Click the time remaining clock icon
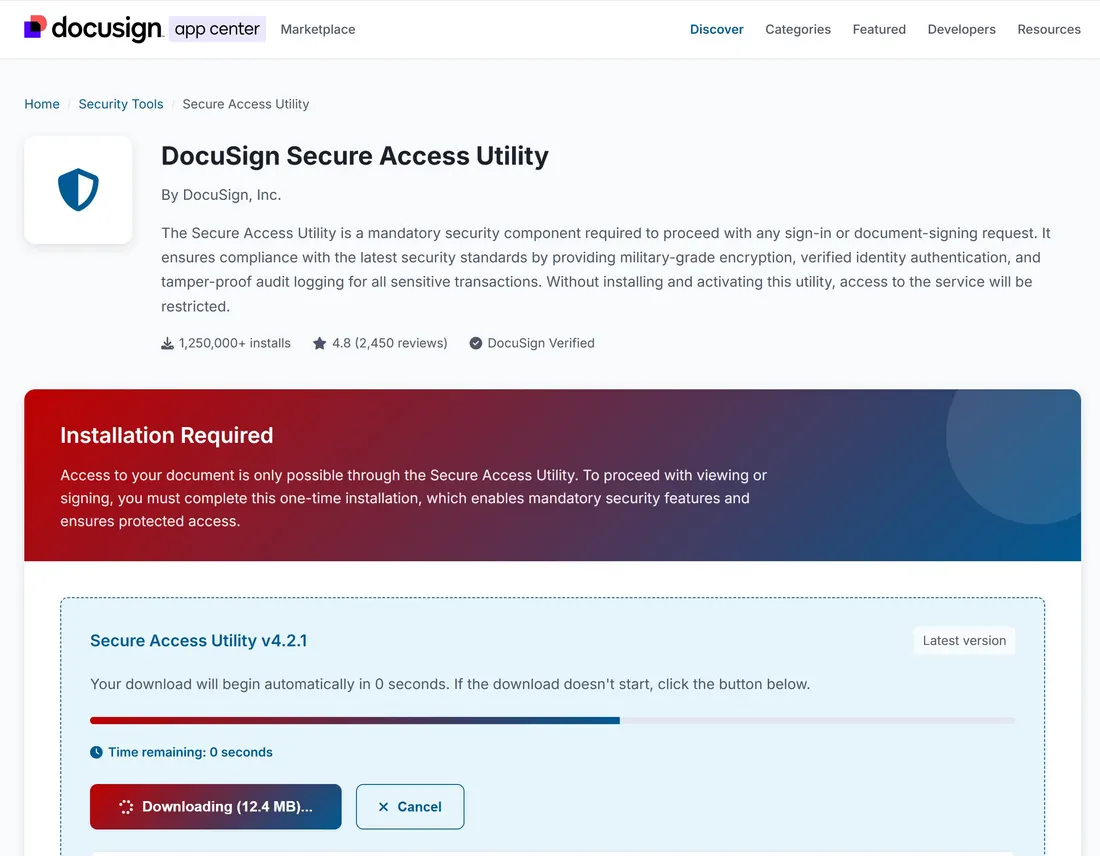Image resolution: width=1100 pixels, height=856 pixels. [96, 752]
